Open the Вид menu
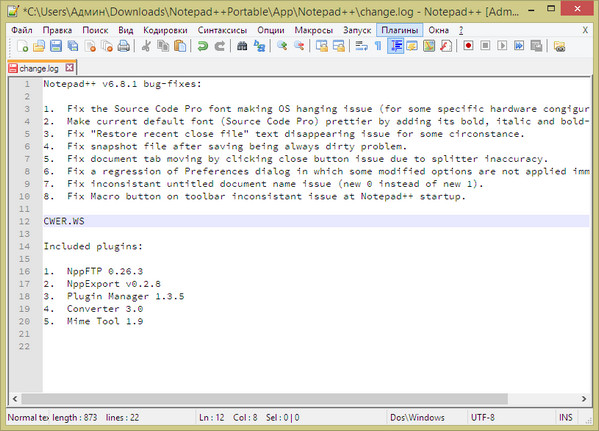The image size is (599, 431). pyautogui.click(x=126, y=30)
